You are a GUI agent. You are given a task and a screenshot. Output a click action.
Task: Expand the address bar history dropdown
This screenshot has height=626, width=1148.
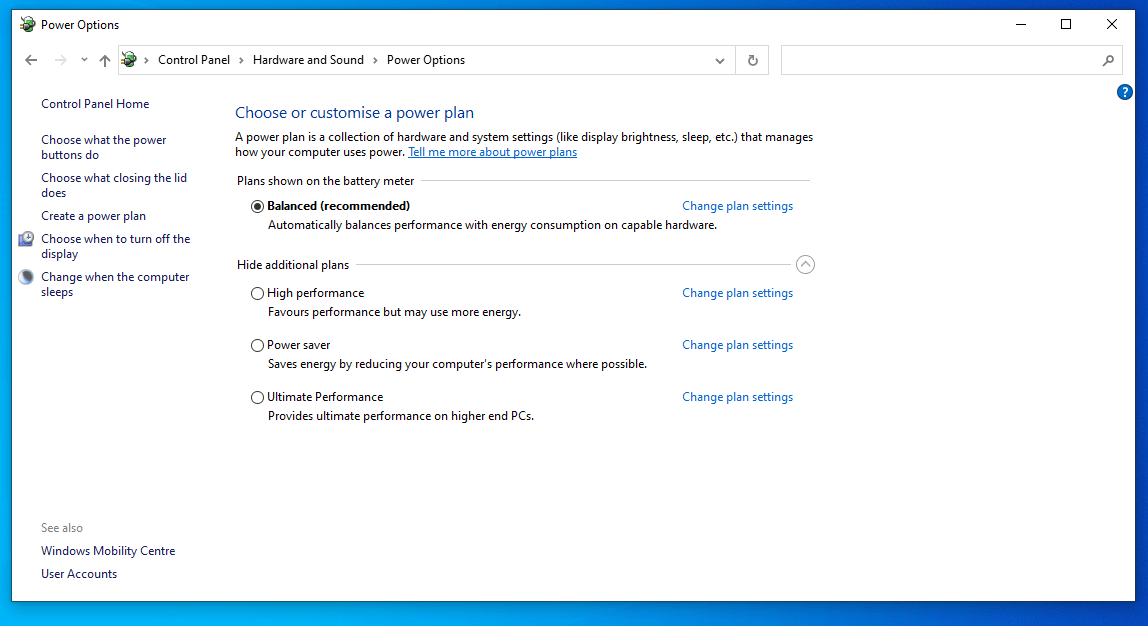(720, 61)
